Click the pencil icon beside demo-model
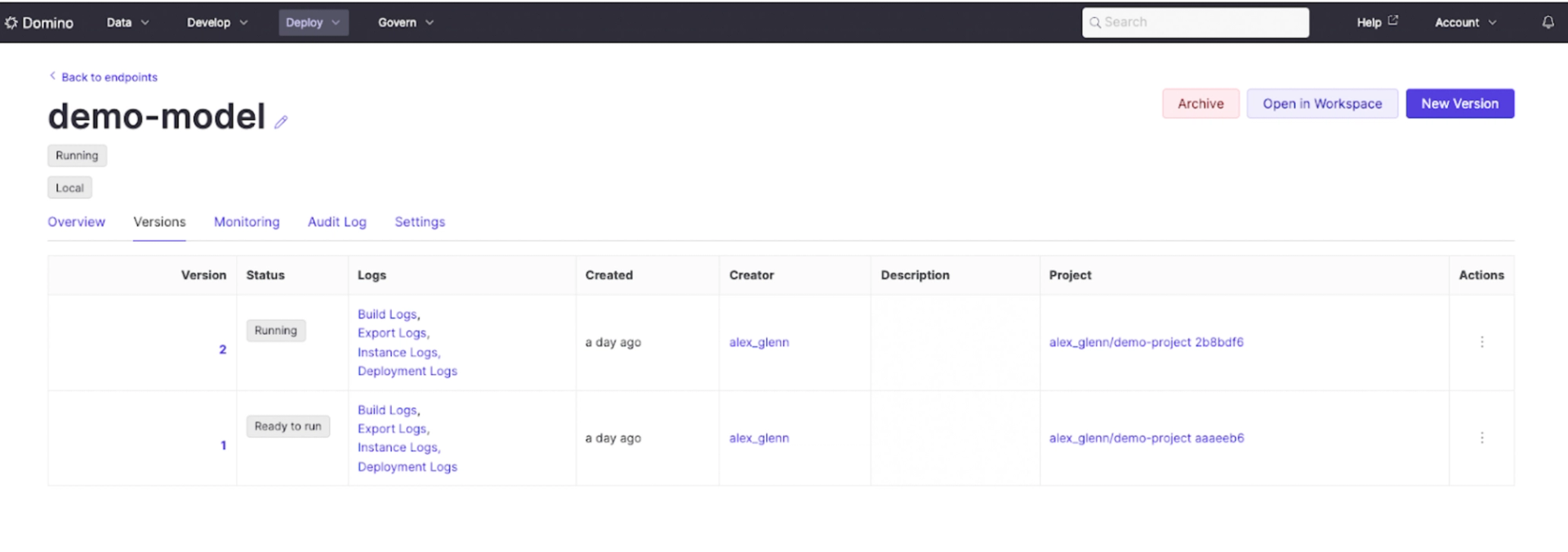Screen dimensions: 1568x552 click(281, 122)
